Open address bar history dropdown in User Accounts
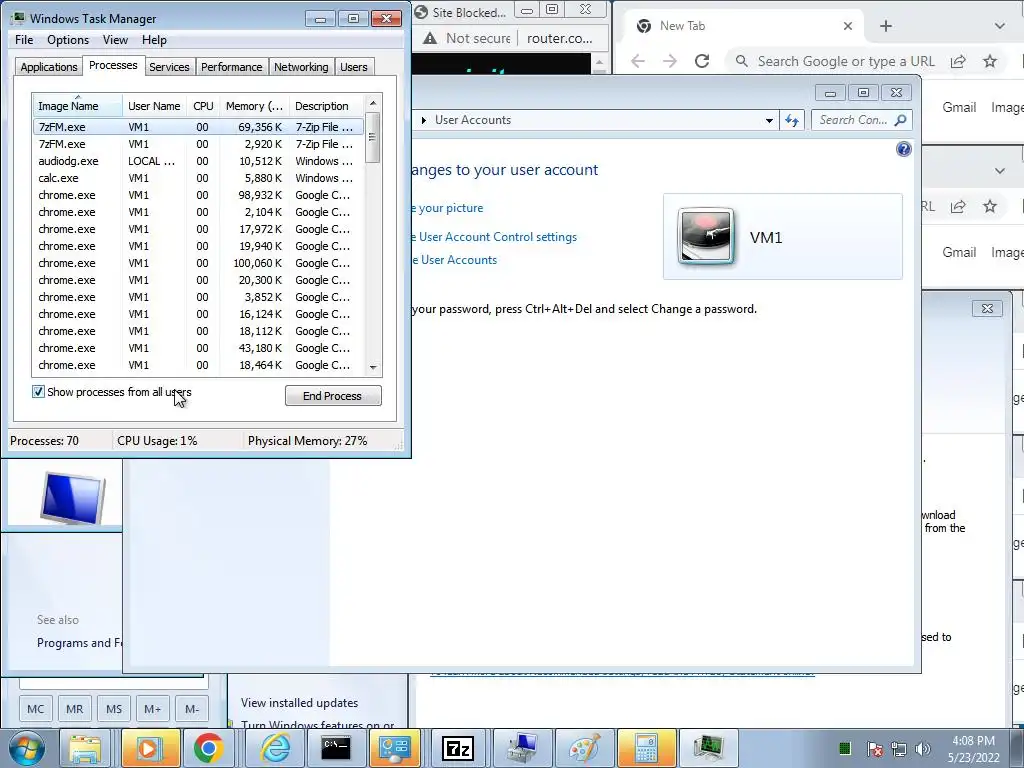This screenshot has width=1024, height=768. coord(769,120)
